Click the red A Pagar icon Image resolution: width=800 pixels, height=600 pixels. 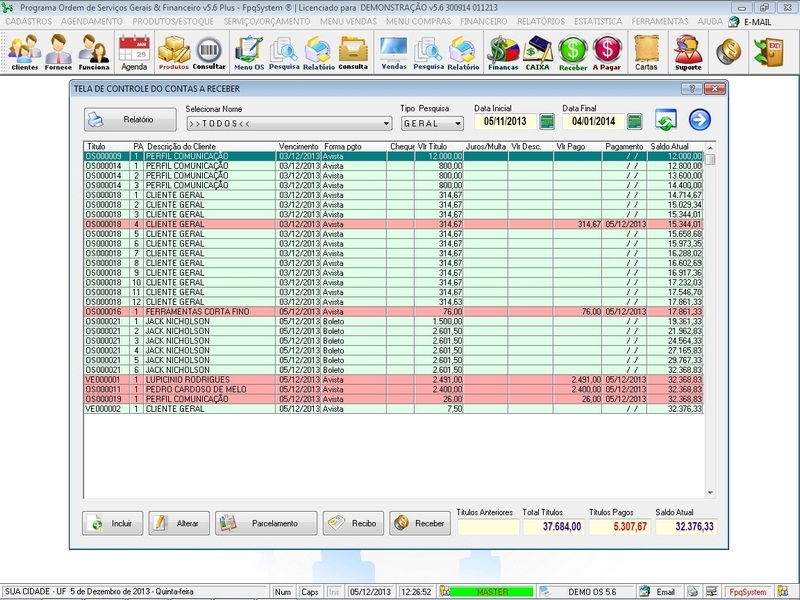(606, 52)
